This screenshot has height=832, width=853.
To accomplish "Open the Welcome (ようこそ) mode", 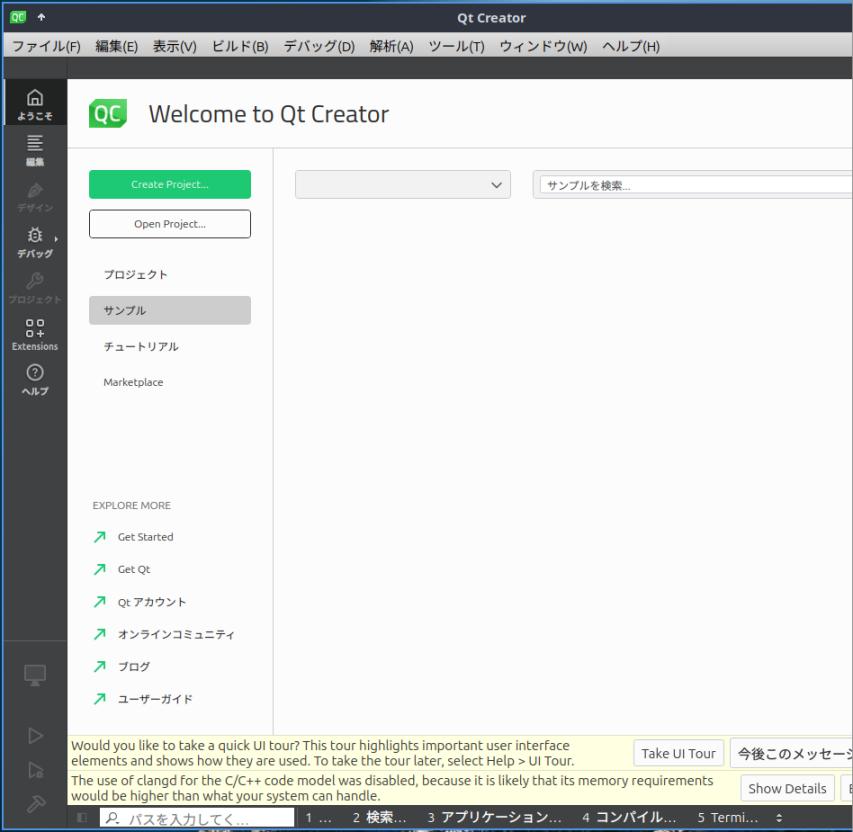I will click(x=35, y=104).
